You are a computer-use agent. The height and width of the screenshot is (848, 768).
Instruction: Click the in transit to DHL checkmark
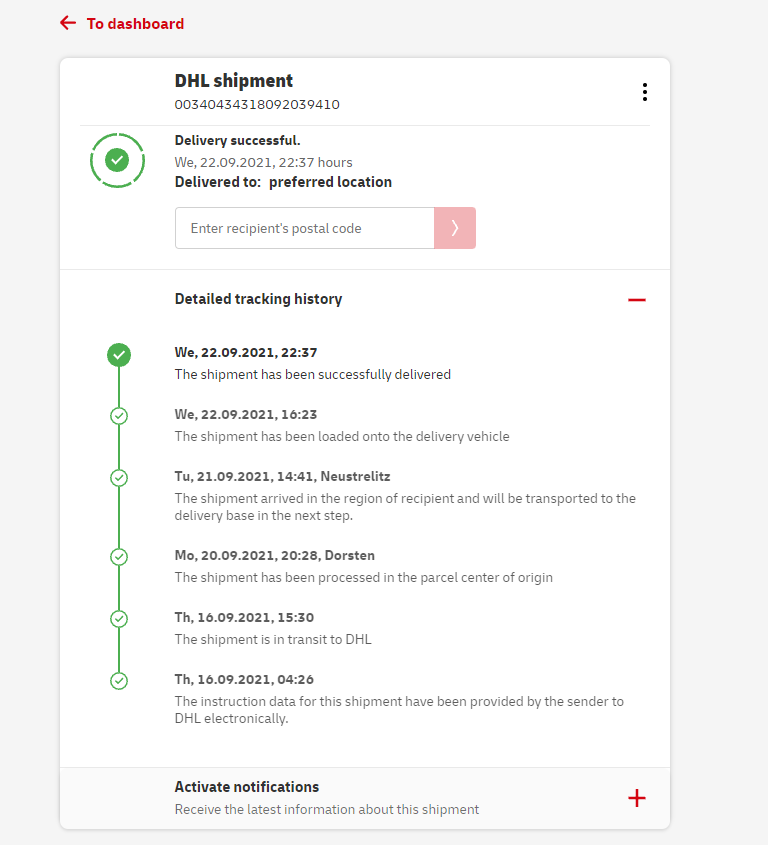[119, 619]
